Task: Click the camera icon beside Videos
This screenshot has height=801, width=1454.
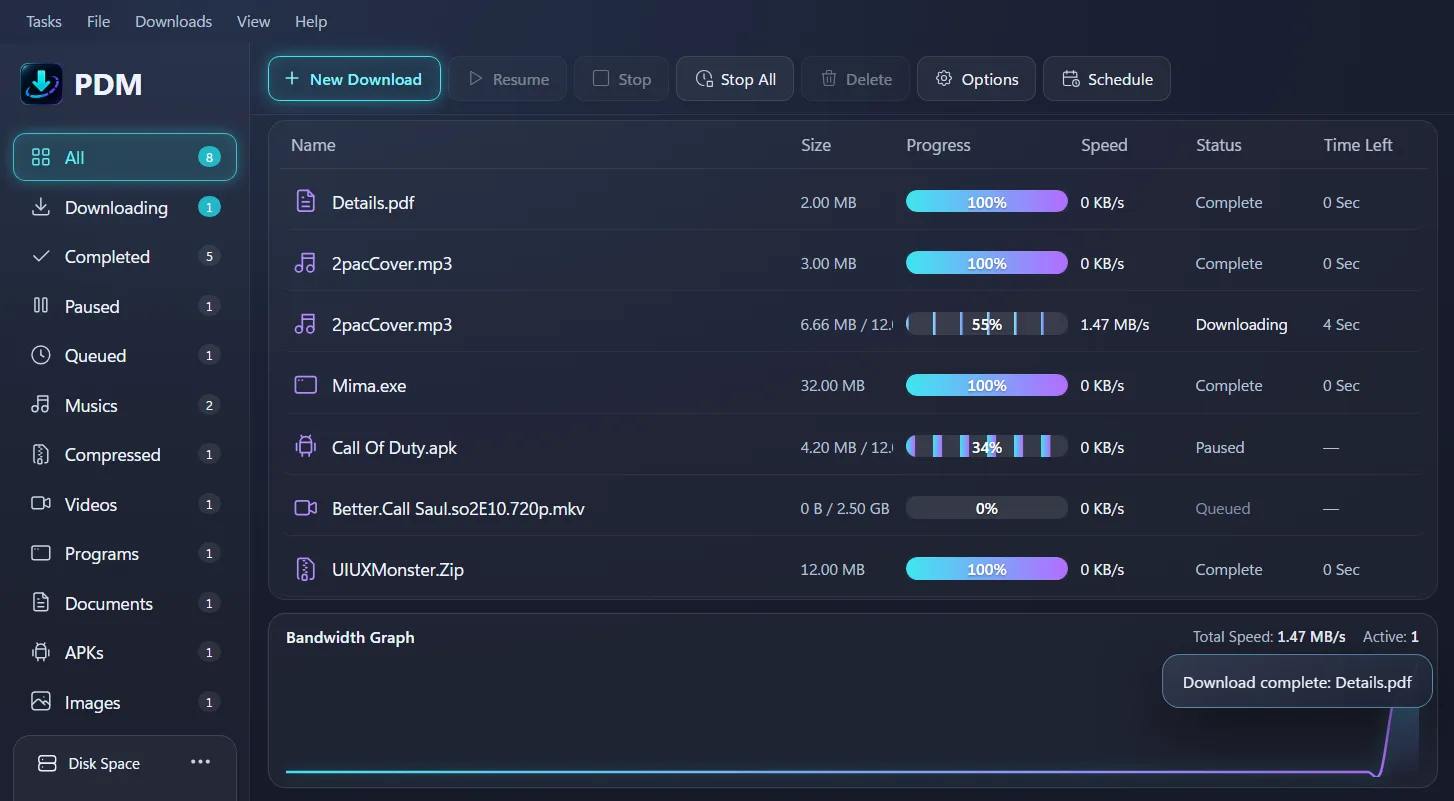Action: pyautogui.click(x=41, y=504)
